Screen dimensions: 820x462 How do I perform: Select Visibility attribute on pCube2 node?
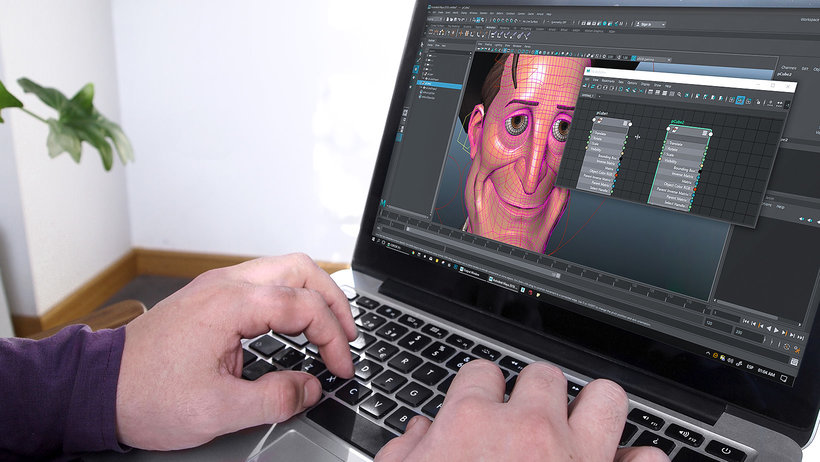(671, 161)
